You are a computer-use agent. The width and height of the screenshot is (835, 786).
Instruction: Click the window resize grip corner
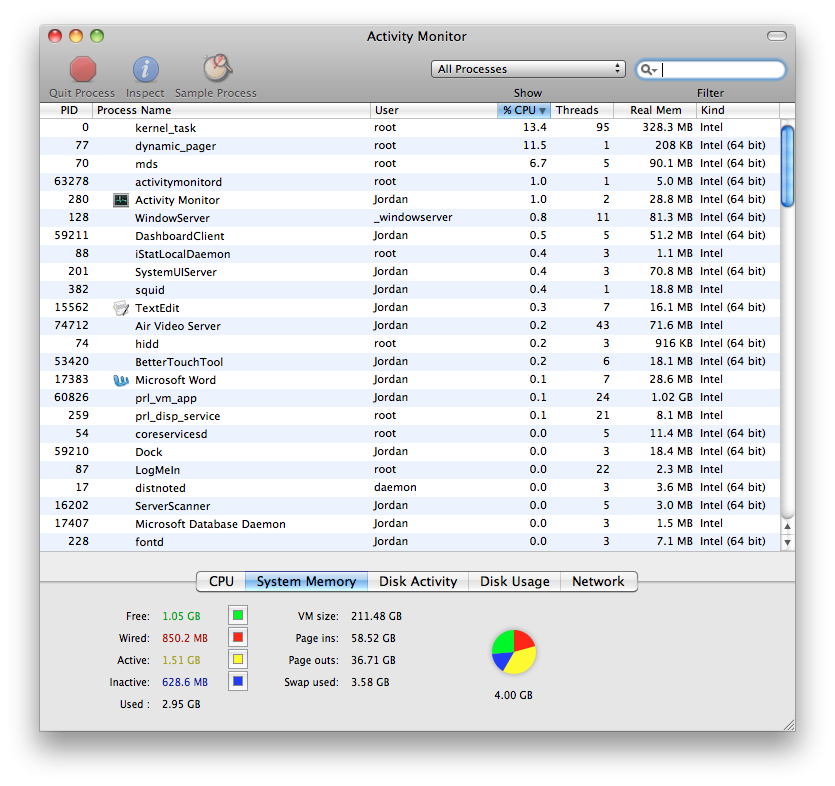point(789,725)
